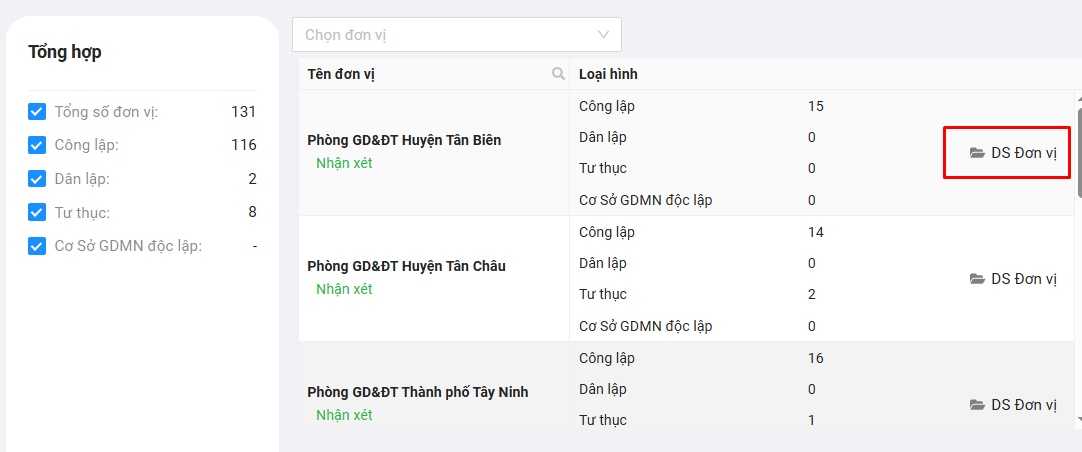1082x452 pixels.
Task: Select Phòng GD&ĐT Huyện Tân Châu row name
Action: point(406,266)
